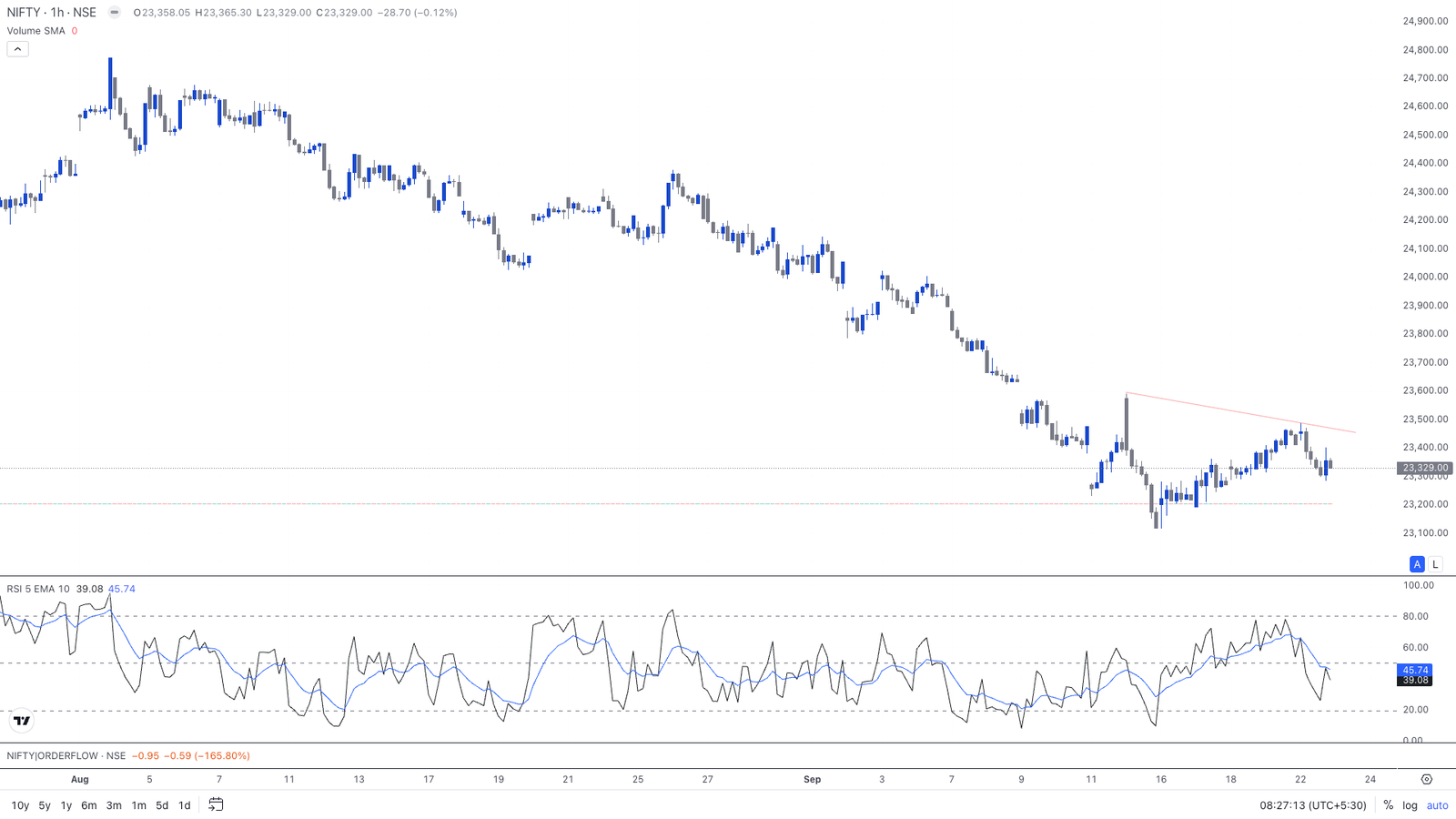Click the −165.80% orderflow change value
Viewport: 1456px width, 819px height.
[x=222, y=755]
